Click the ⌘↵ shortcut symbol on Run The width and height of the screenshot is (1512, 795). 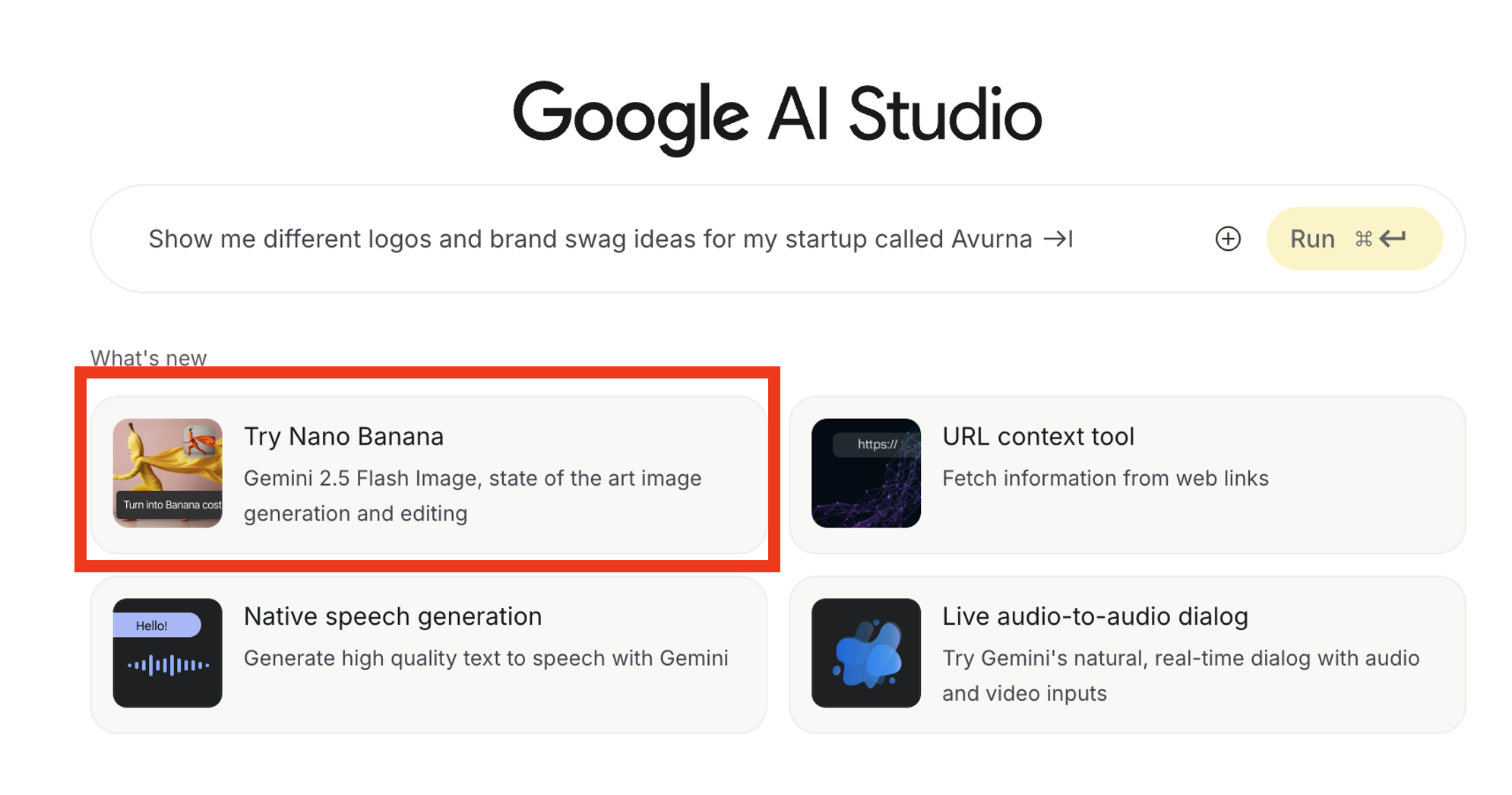pos(1381,238)
